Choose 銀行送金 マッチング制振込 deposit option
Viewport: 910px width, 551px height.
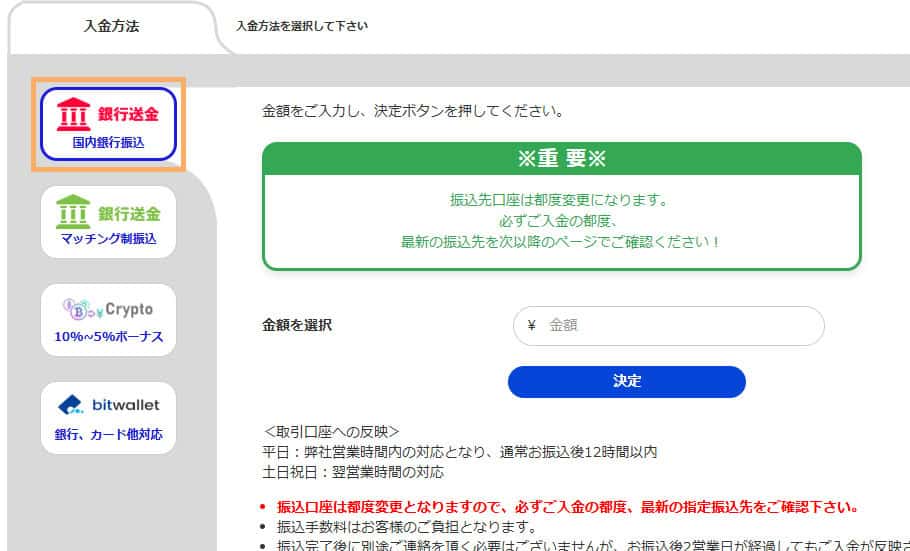pyautogui.click(x=109, y=222)
